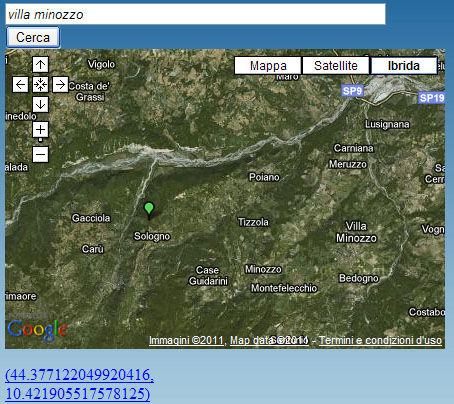Pan the map up with the arrow
Viewport: 454px width, 404px height.
tap(40, 64)
